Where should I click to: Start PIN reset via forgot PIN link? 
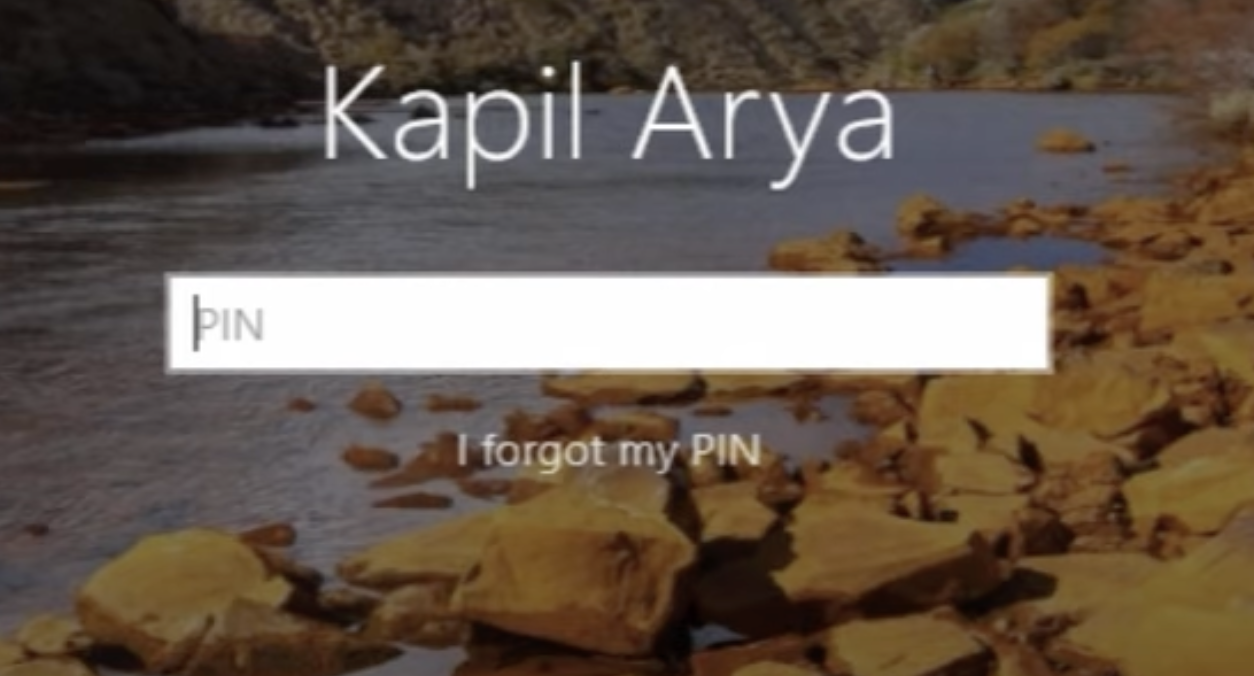(608, 451)
